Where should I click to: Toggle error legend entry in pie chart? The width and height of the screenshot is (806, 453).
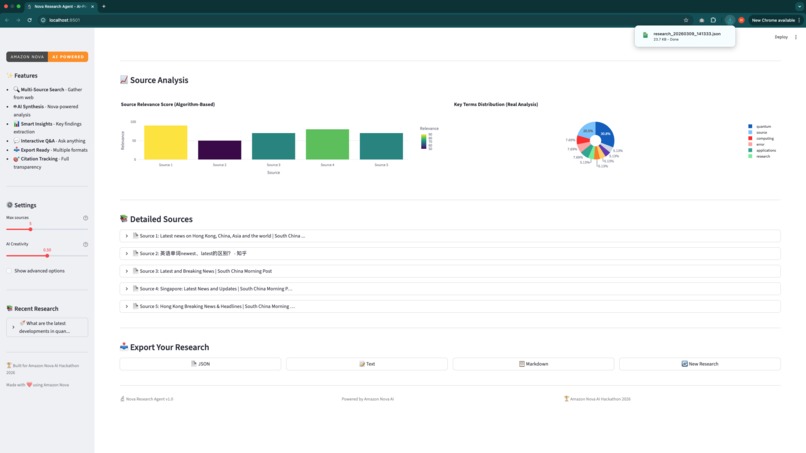tap(757, 144)
